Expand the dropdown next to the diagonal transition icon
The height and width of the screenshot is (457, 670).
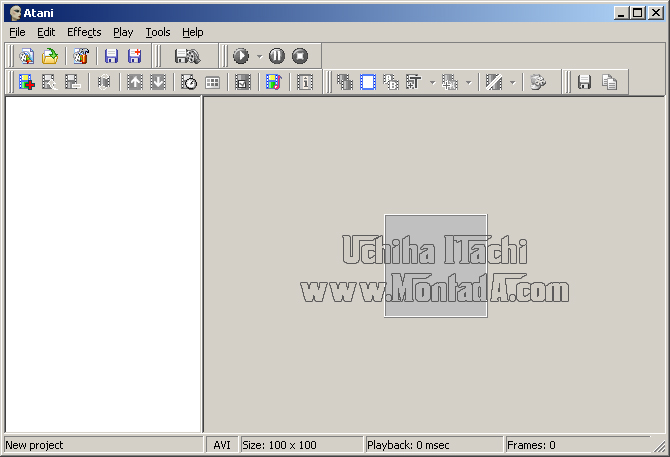pos(513,82)
